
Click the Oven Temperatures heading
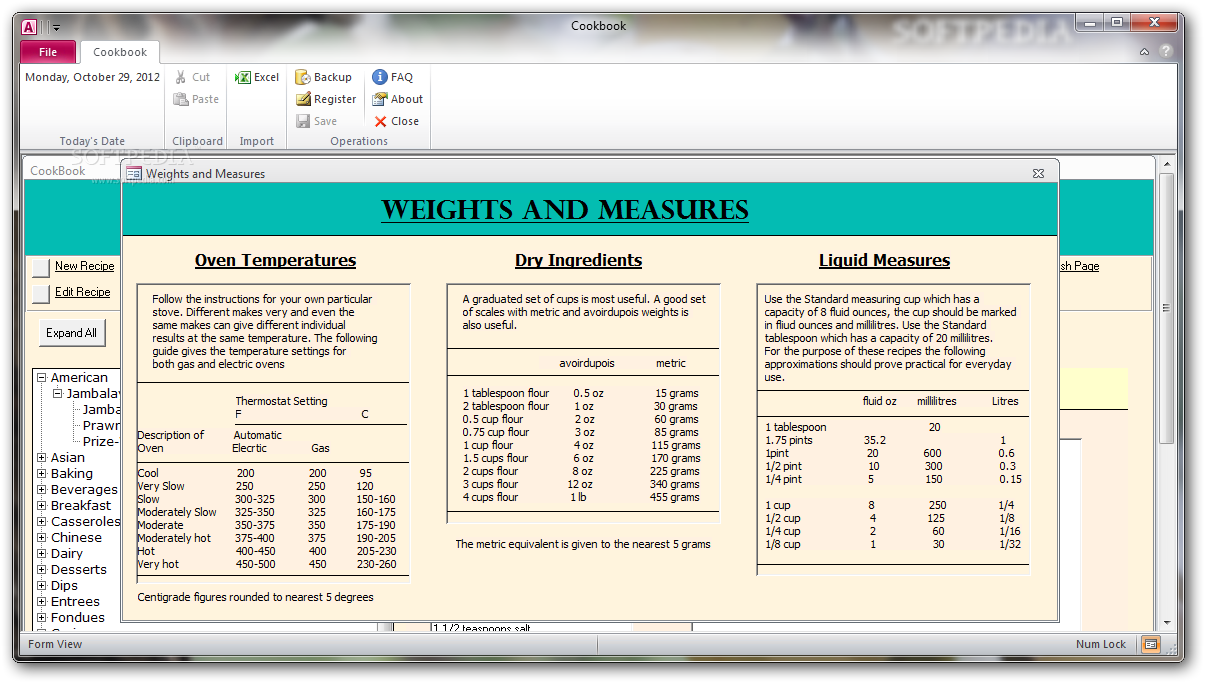pyautogui.click(x=275, y=260)
